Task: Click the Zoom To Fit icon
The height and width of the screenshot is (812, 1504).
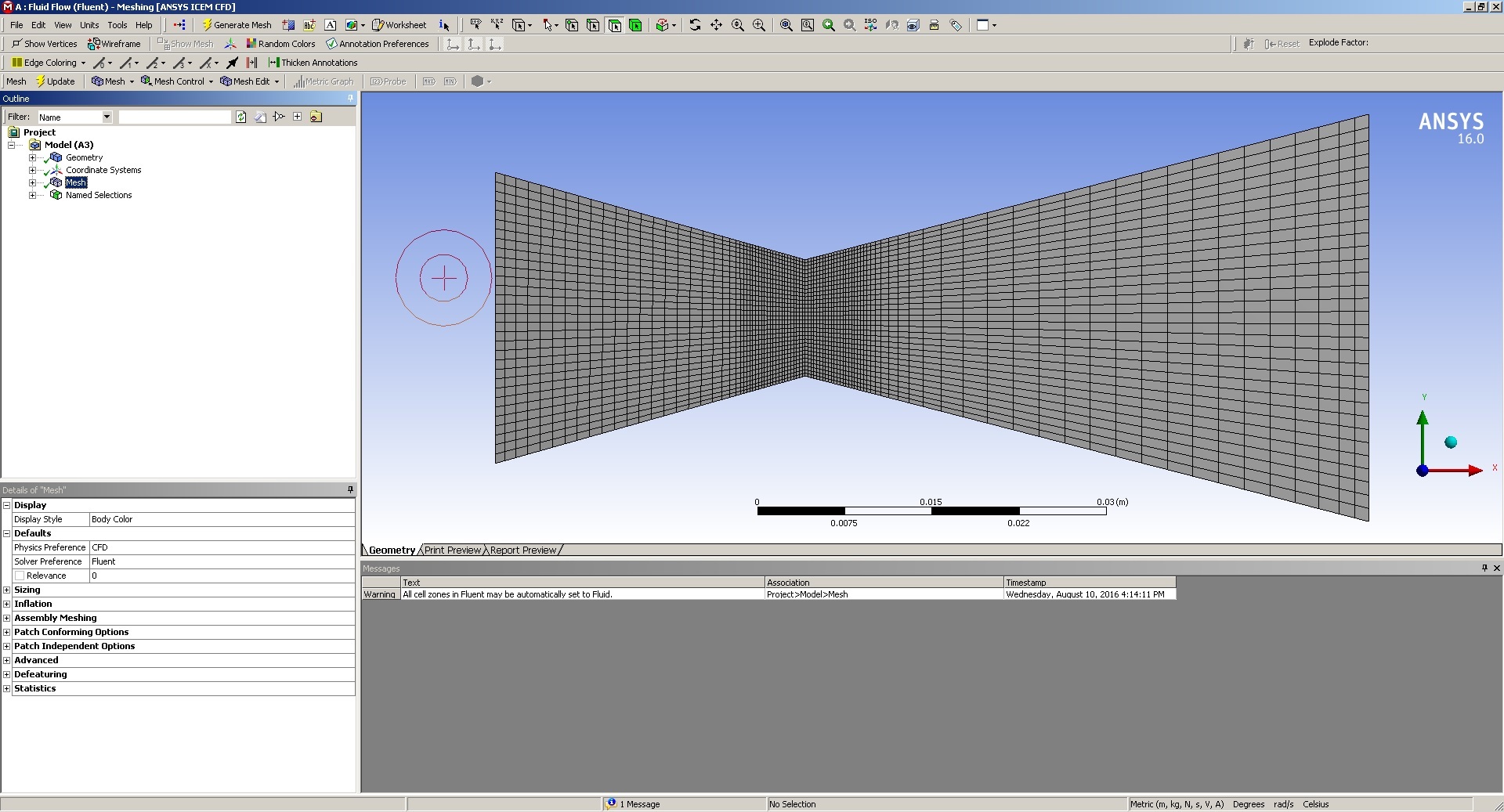Action: (x=786, y=25)
